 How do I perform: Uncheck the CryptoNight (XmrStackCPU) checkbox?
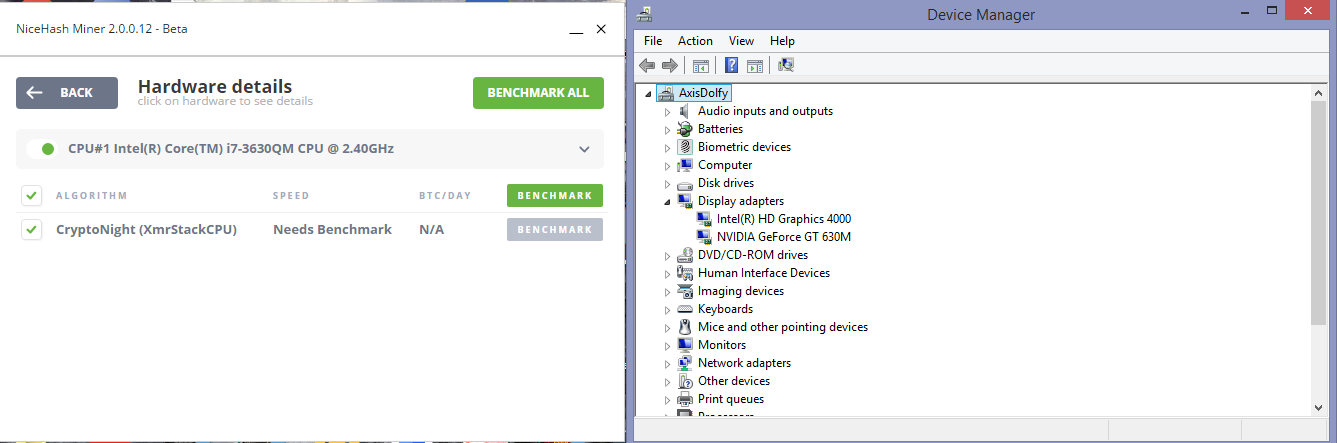coord(32,230)
